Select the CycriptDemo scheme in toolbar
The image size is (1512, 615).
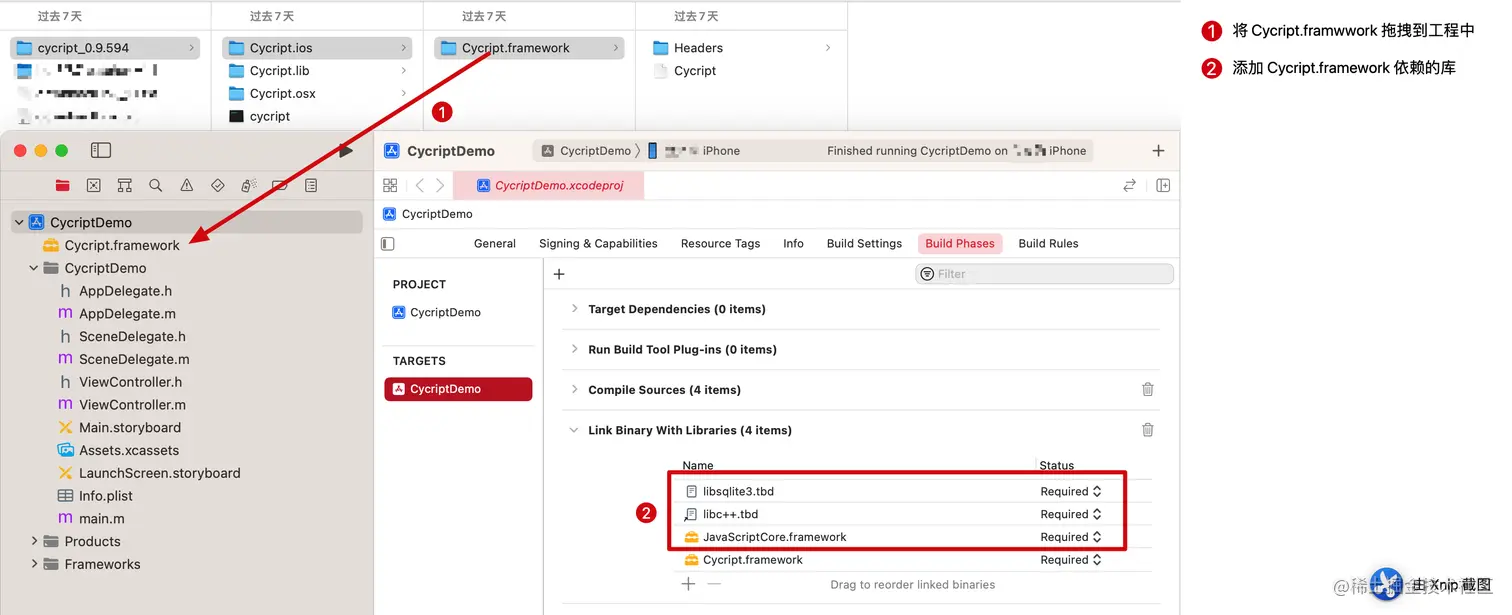(x=586, y=151)
